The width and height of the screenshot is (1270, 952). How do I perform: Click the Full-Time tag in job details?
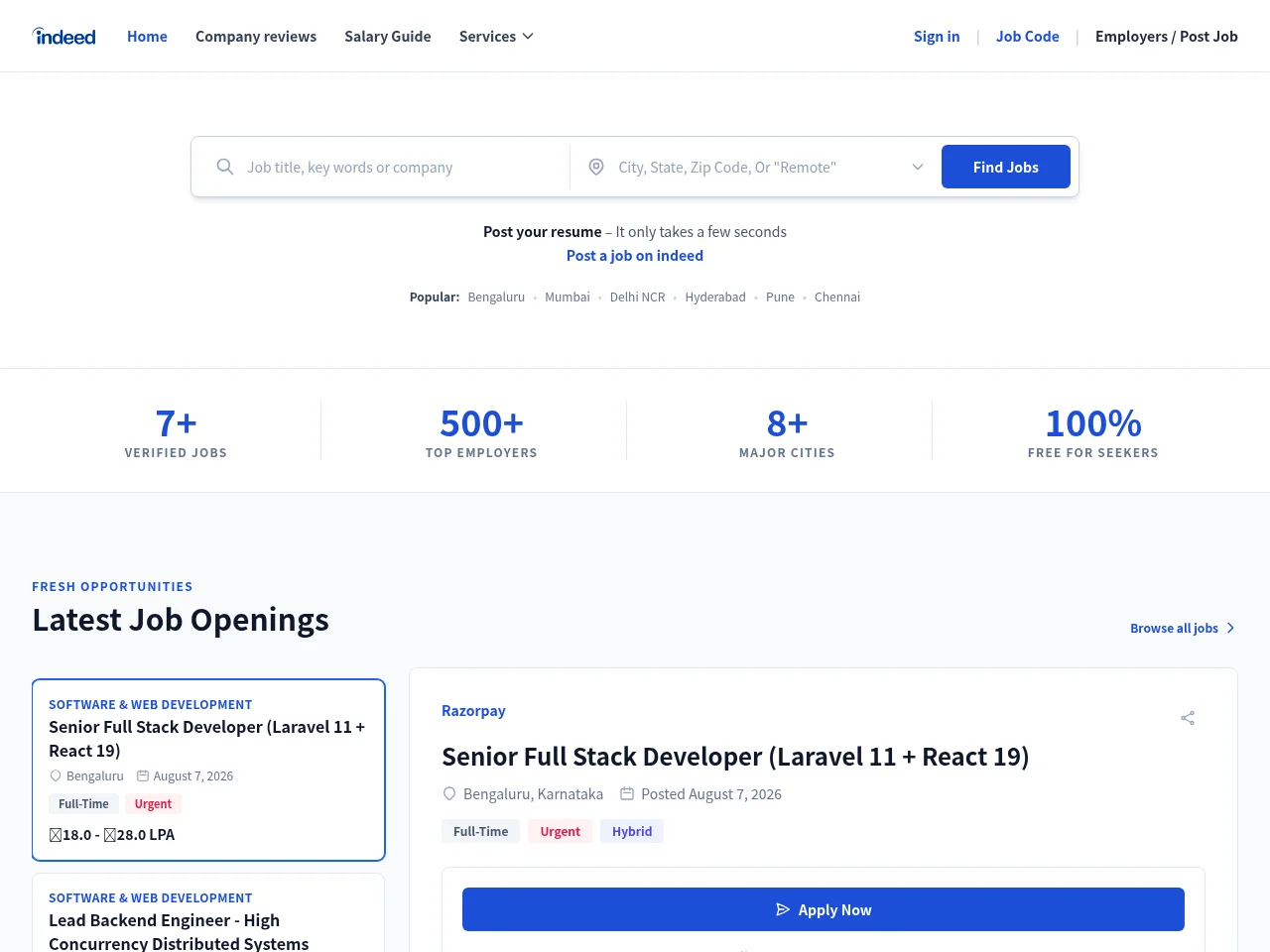click(x=480, y=831)
